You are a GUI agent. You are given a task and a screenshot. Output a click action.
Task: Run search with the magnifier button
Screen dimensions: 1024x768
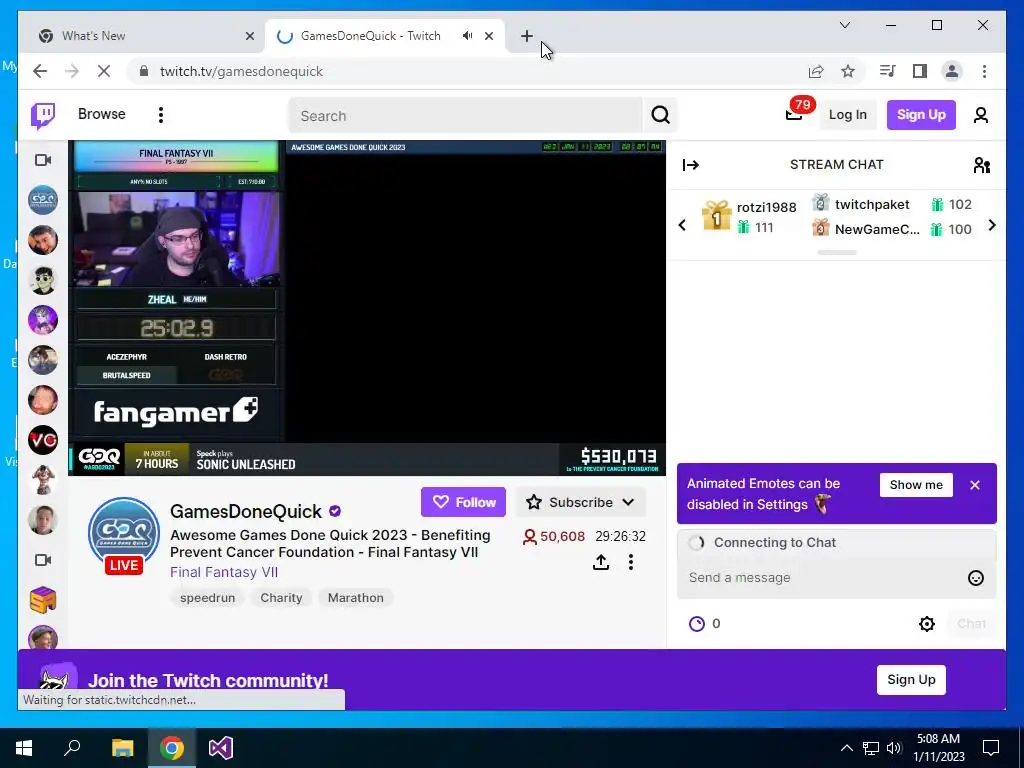660,116
